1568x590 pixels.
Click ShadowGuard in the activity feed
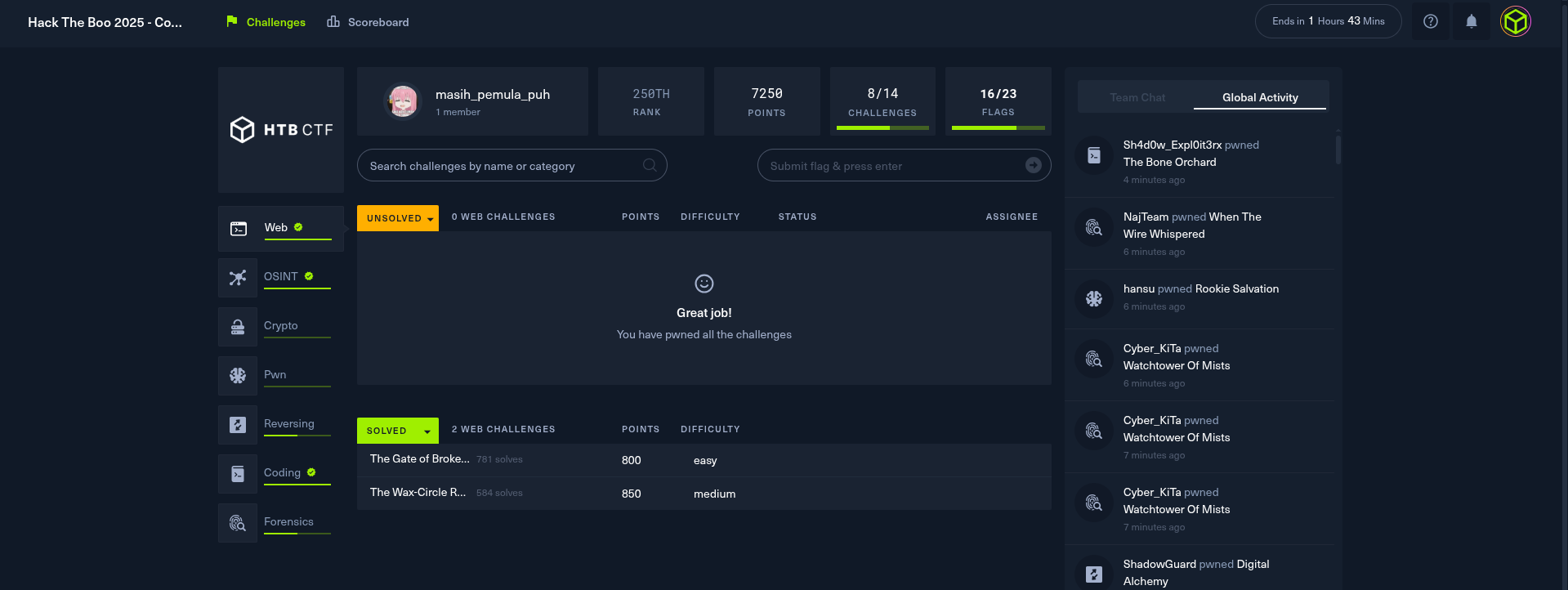click(x=1159, y=564)
